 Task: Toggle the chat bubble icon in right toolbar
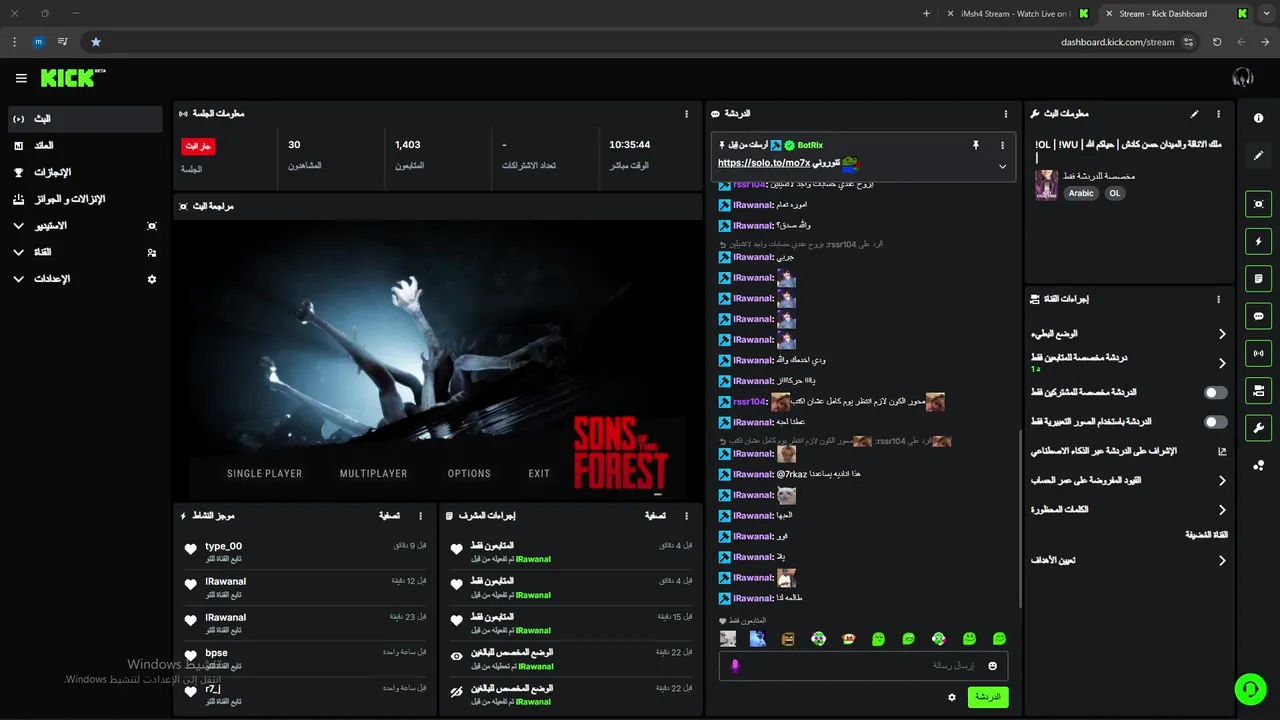1259,316
